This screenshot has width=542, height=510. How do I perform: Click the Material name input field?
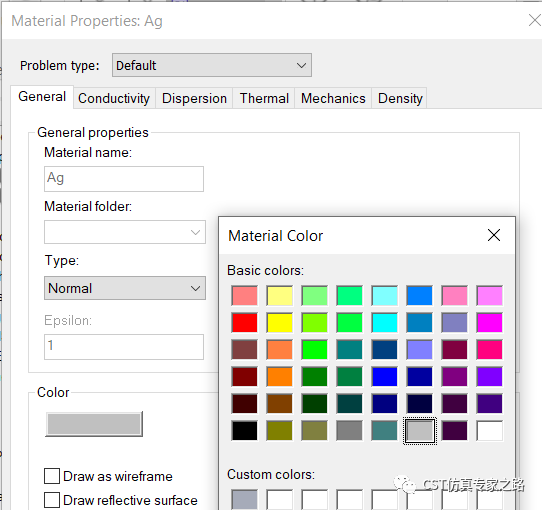(124, 179)
